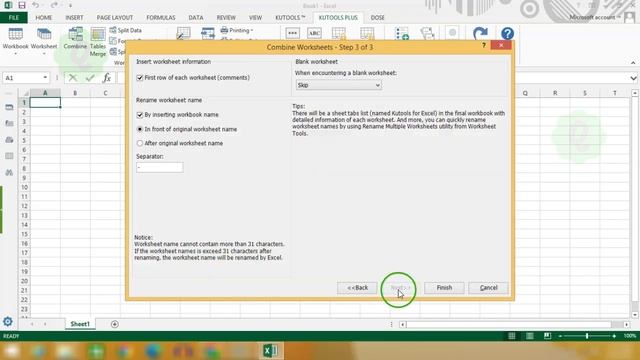Switch to the KUTOOLS tab
The width and height of the screenshot is (640, 360).
click(x=290, y=18)
